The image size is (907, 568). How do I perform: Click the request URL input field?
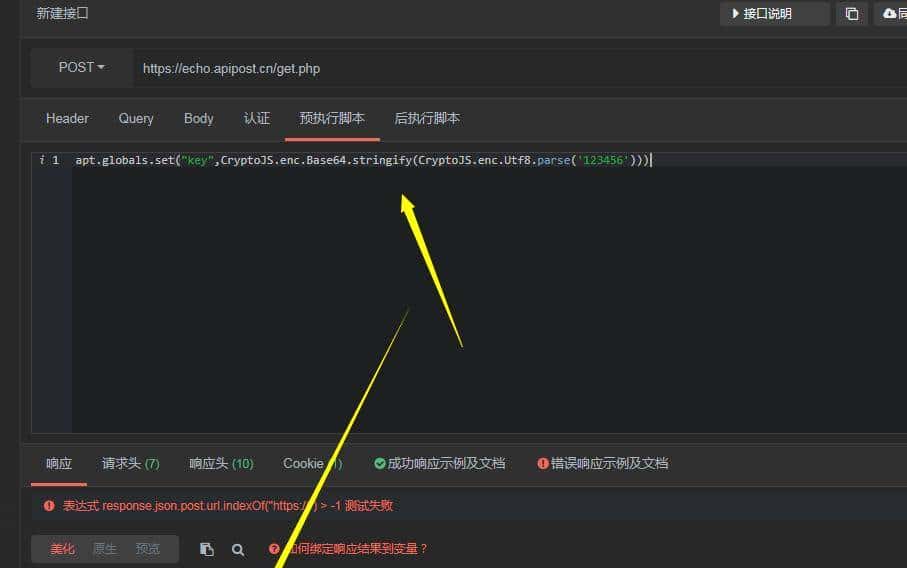point(520,68)
